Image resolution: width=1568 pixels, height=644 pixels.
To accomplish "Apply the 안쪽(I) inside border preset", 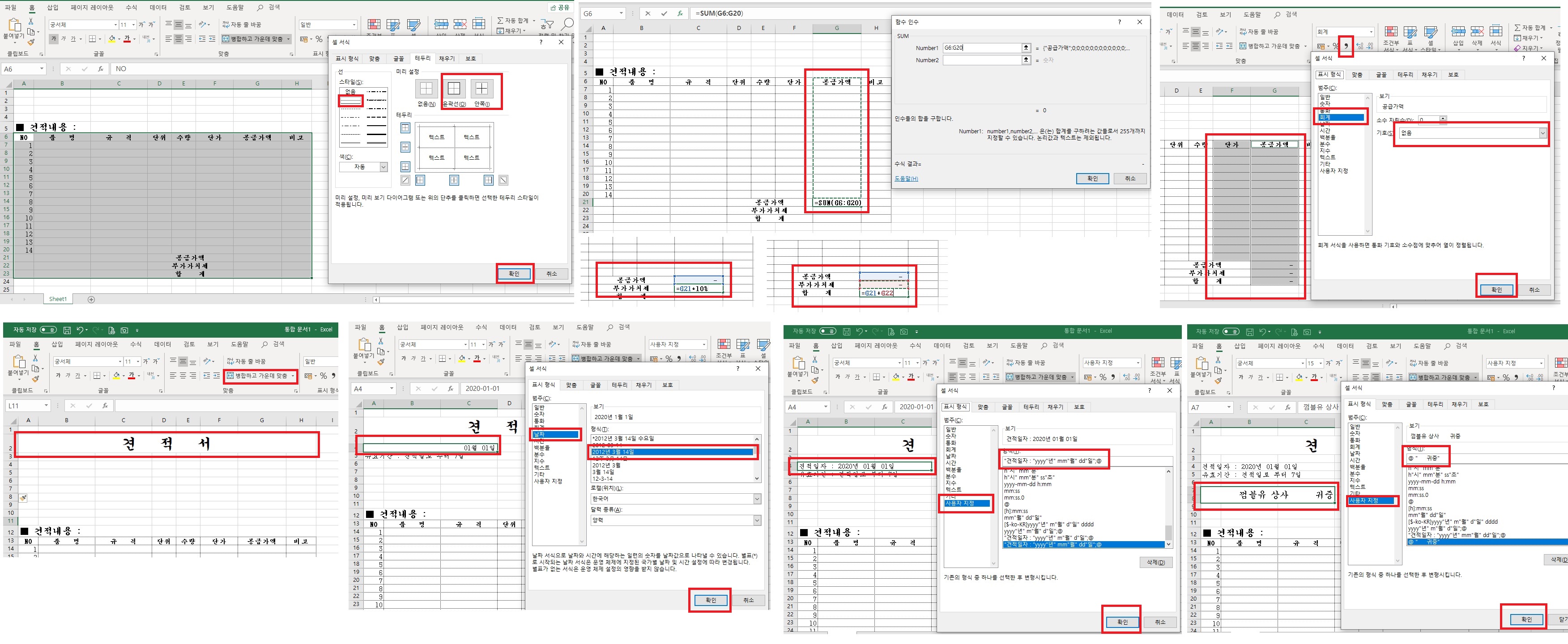I will pos(481,89).
